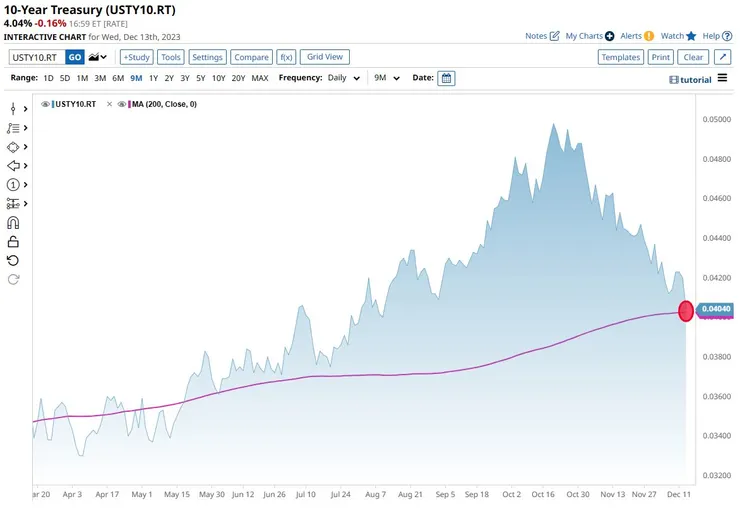Viewport: 740px width, 513px height.
Task: Select the line drawing tool
Action: (13, 128)
